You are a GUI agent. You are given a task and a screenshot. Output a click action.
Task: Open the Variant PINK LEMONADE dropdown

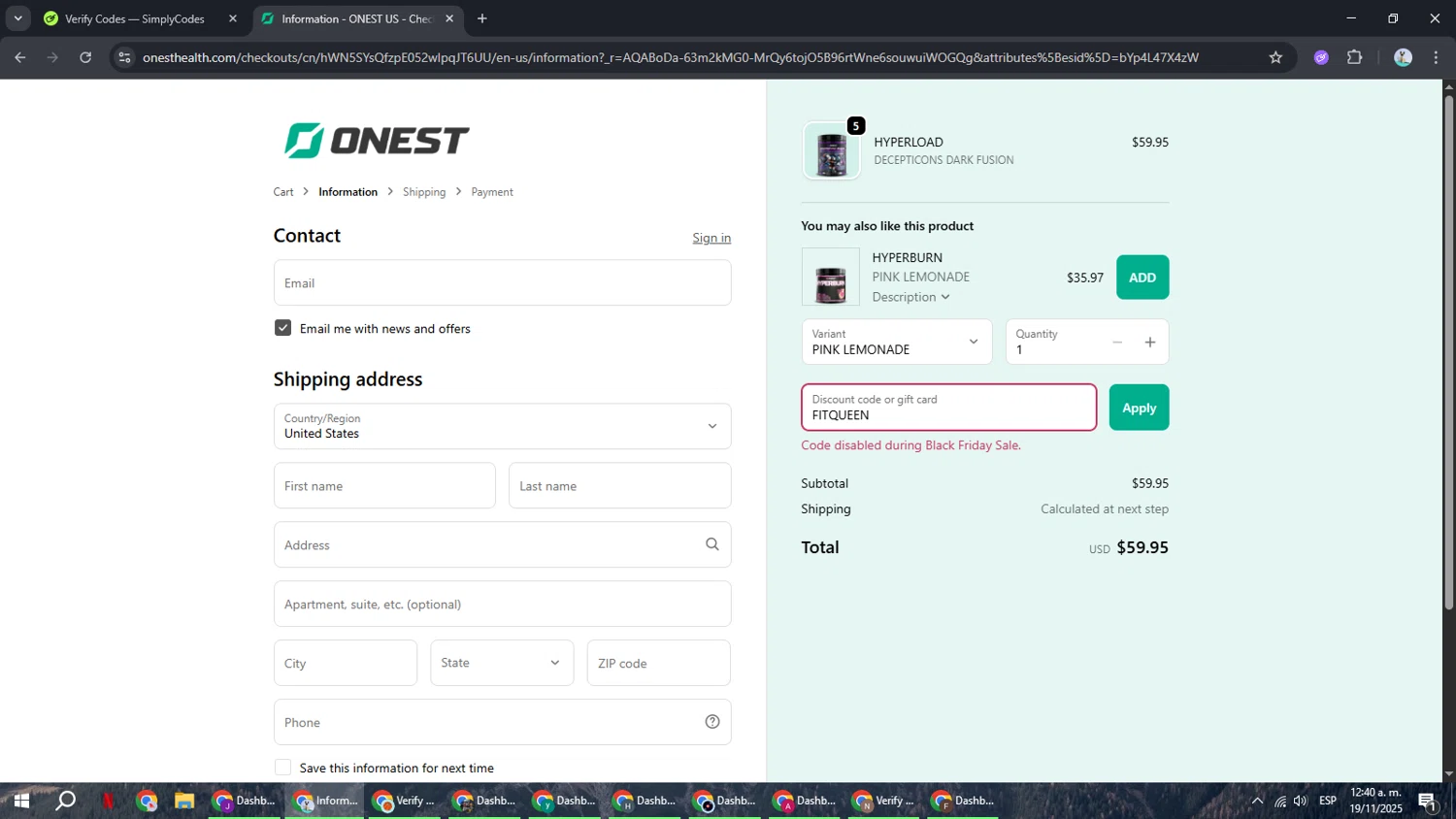click(897, 342)
